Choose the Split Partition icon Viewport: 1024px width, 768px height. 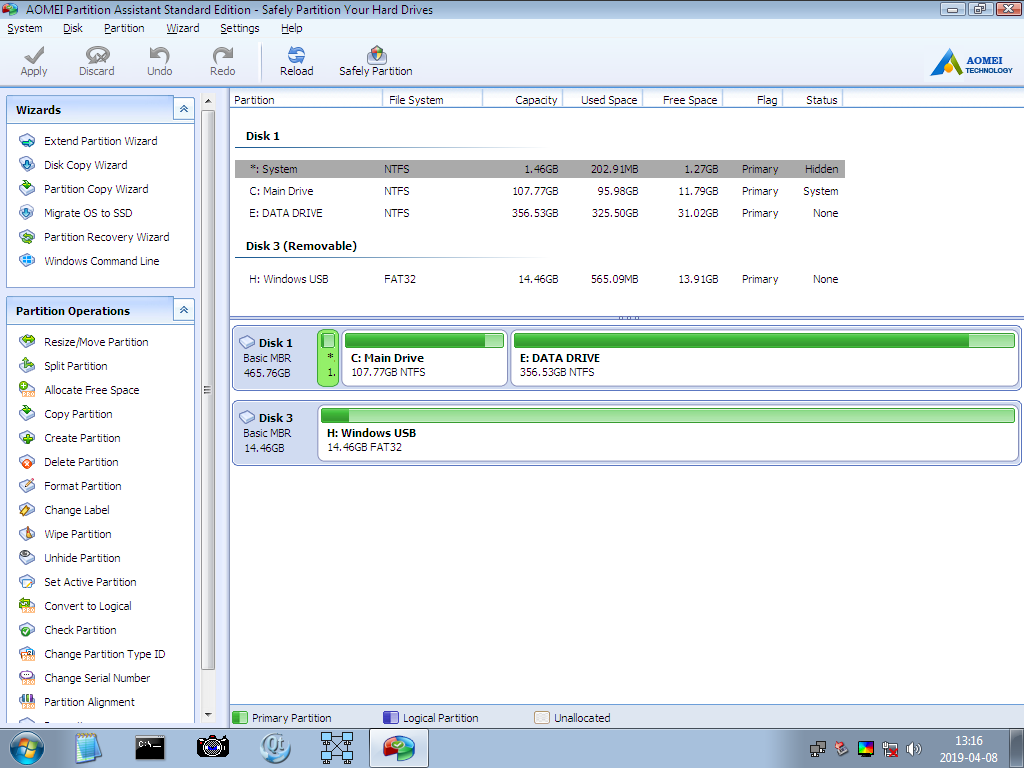tap(27, 366)
